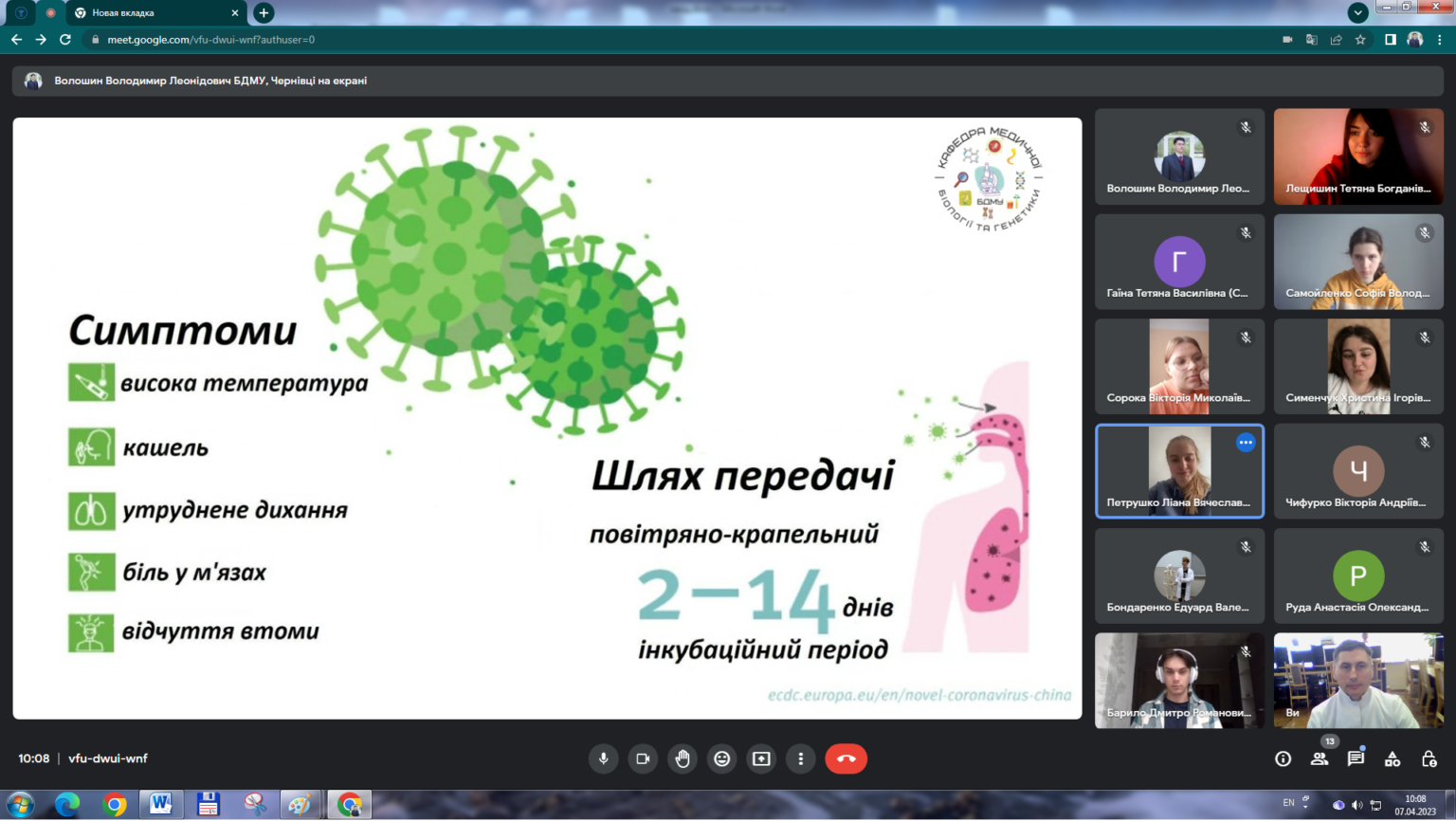Open options on Петрушко Ліана's tile
This screenshot has width=1456, height=821.
(1246, 443)
